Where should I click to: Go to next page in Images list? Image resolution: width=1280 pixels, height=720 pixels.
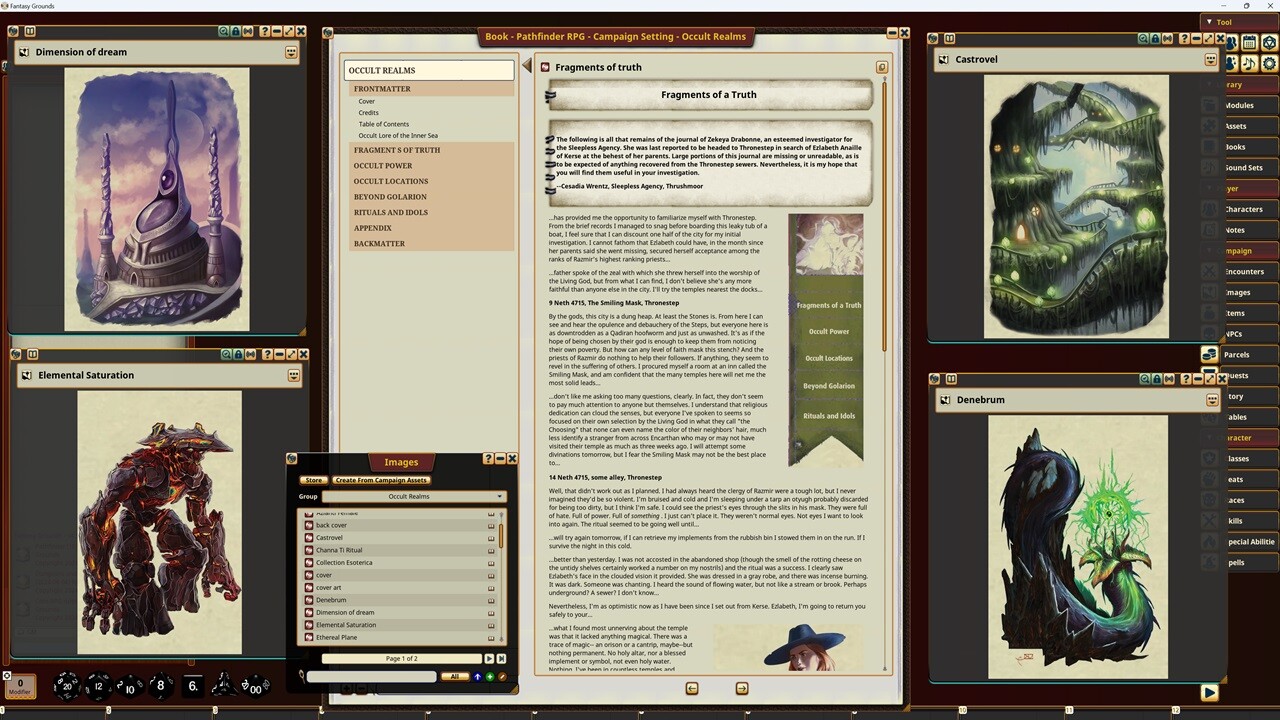489,658
